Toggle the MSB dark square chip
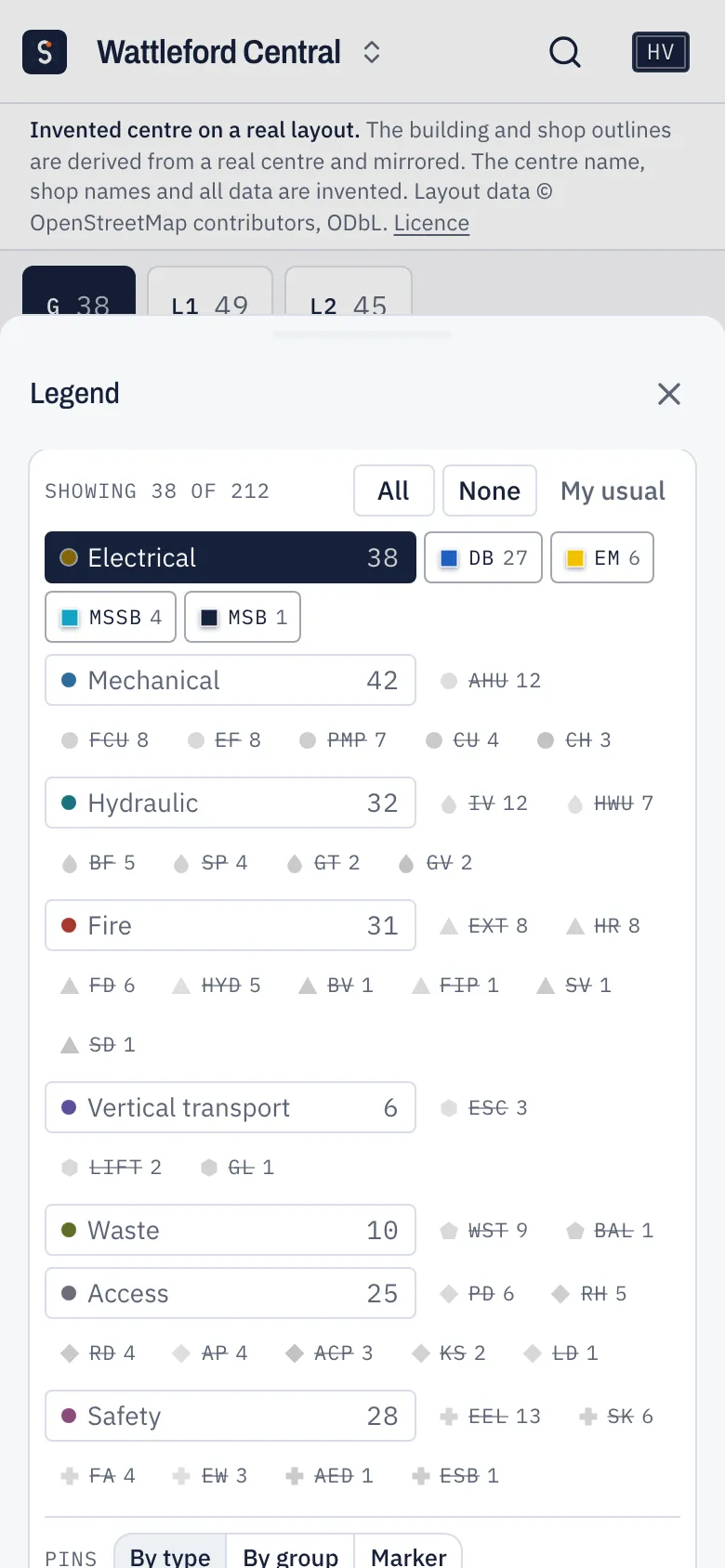 tap(243, 617)
